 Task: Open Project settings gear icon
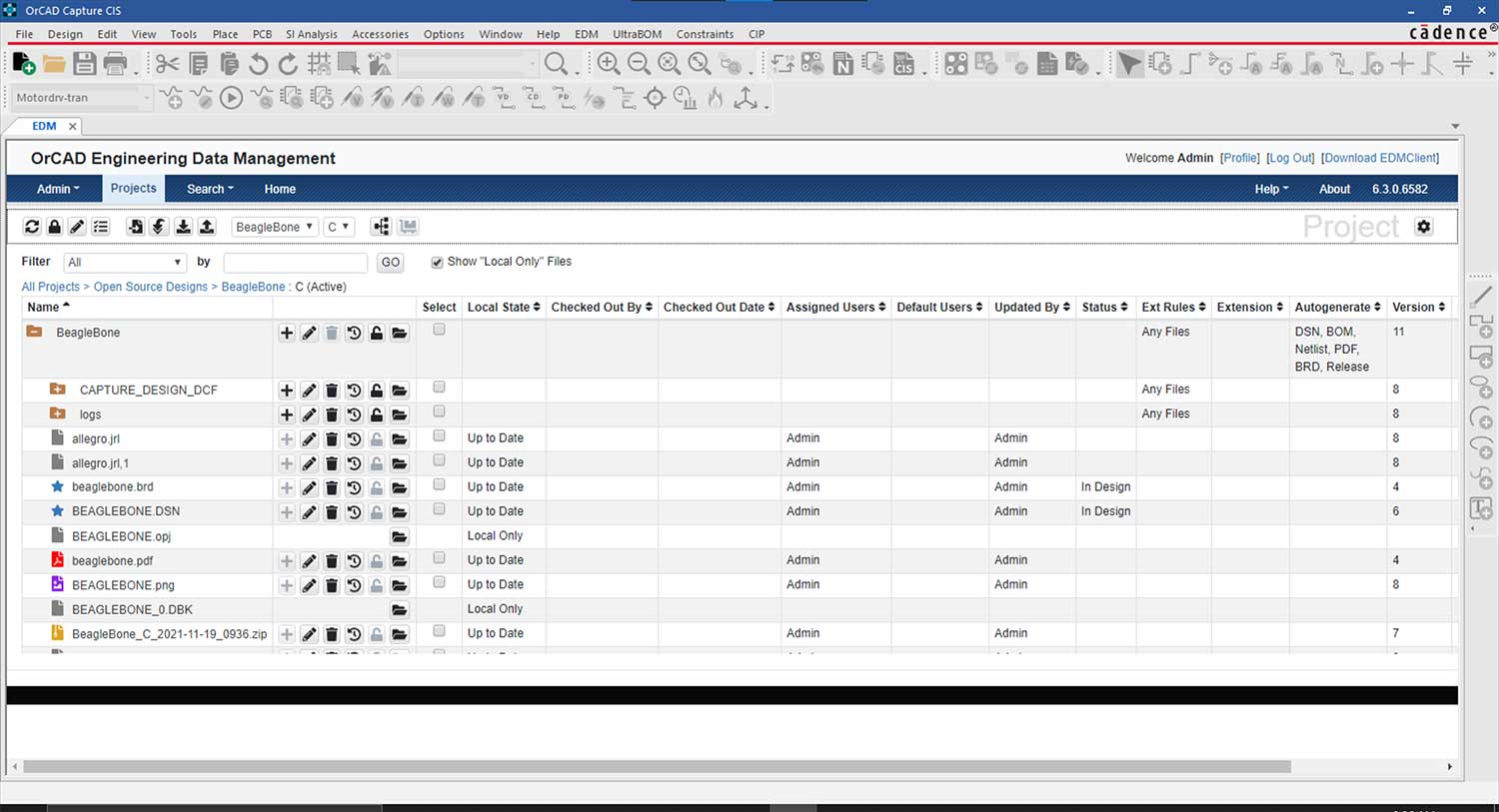[x=1424, y=227]
